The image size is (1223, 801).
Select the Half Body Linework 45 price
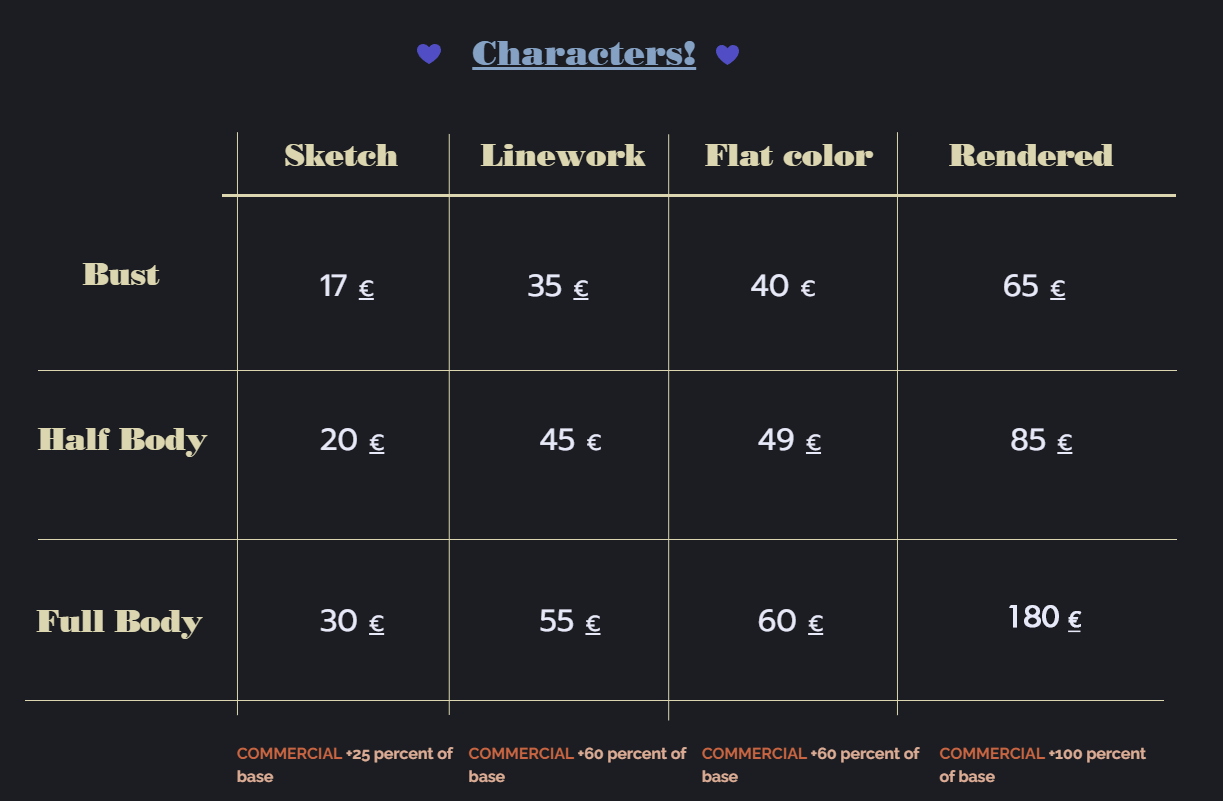click(x=570, y=440)
